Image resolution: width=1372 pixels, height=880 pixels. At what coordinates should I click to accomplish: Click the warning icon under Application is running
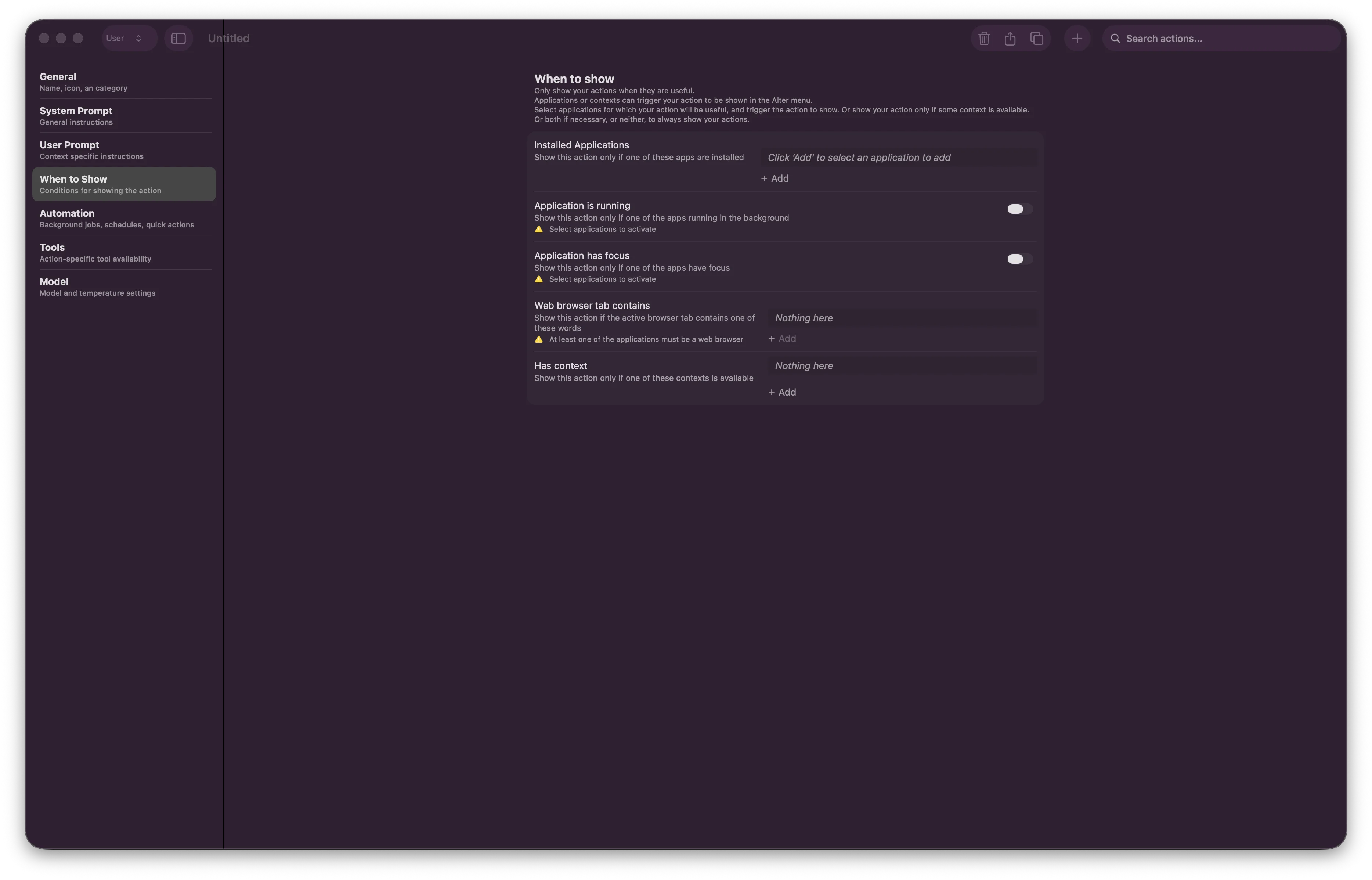[x=539, y=228]
